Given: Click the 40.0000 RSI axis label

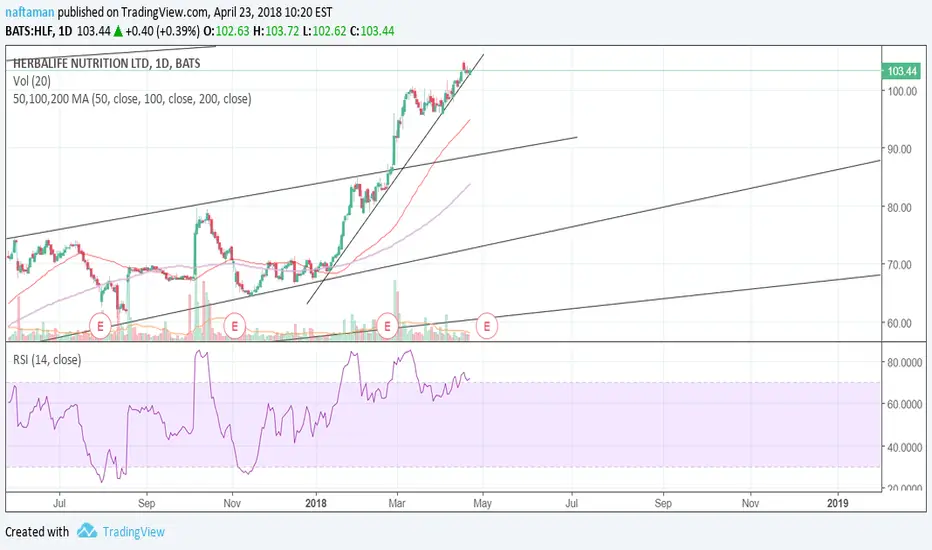Looking at the screenshot, I should click(x=905, y=447).
